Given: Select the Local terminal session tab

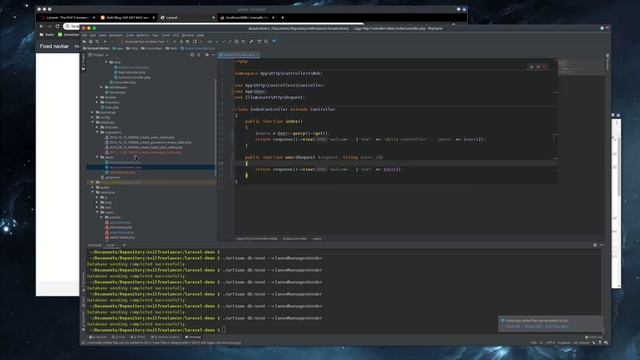Looking at the screenshot, I should [x=110, y=245].
